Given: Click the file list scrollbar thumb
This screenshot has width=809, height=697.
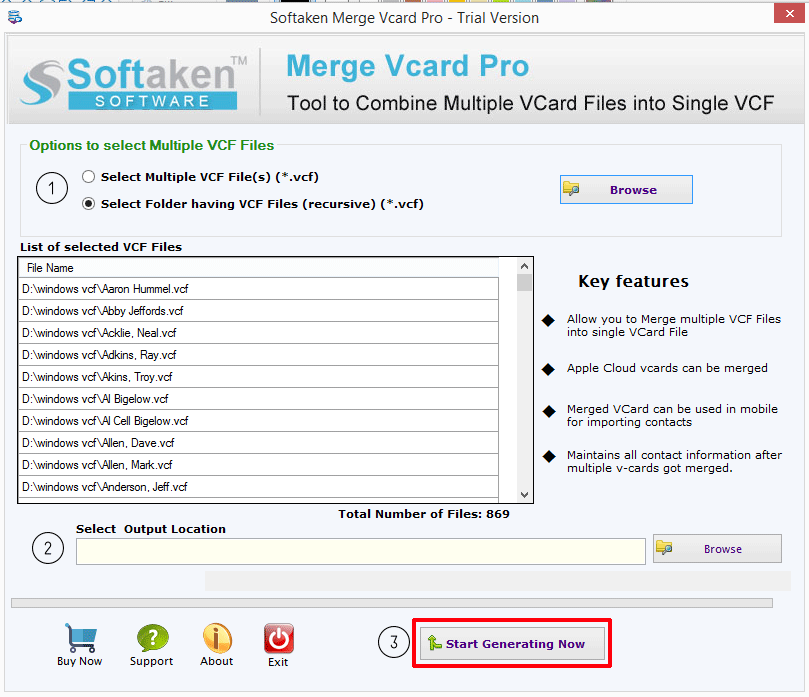Looking at the screenshot, I should pyautogui.click(x=524, y=283).
